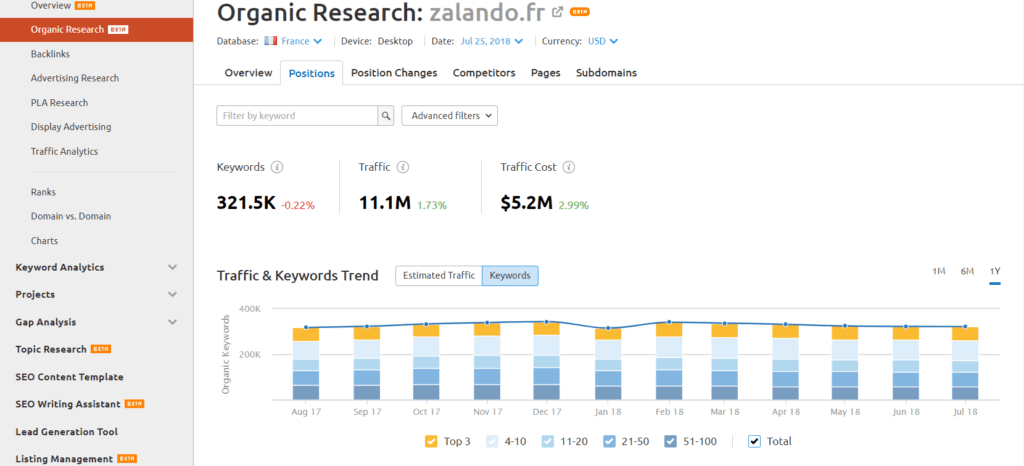Image resolution: width=1024 pixels, height=466 pixels.
Task: Click the $5.2M traffic cost value
Action: (526, 204)
